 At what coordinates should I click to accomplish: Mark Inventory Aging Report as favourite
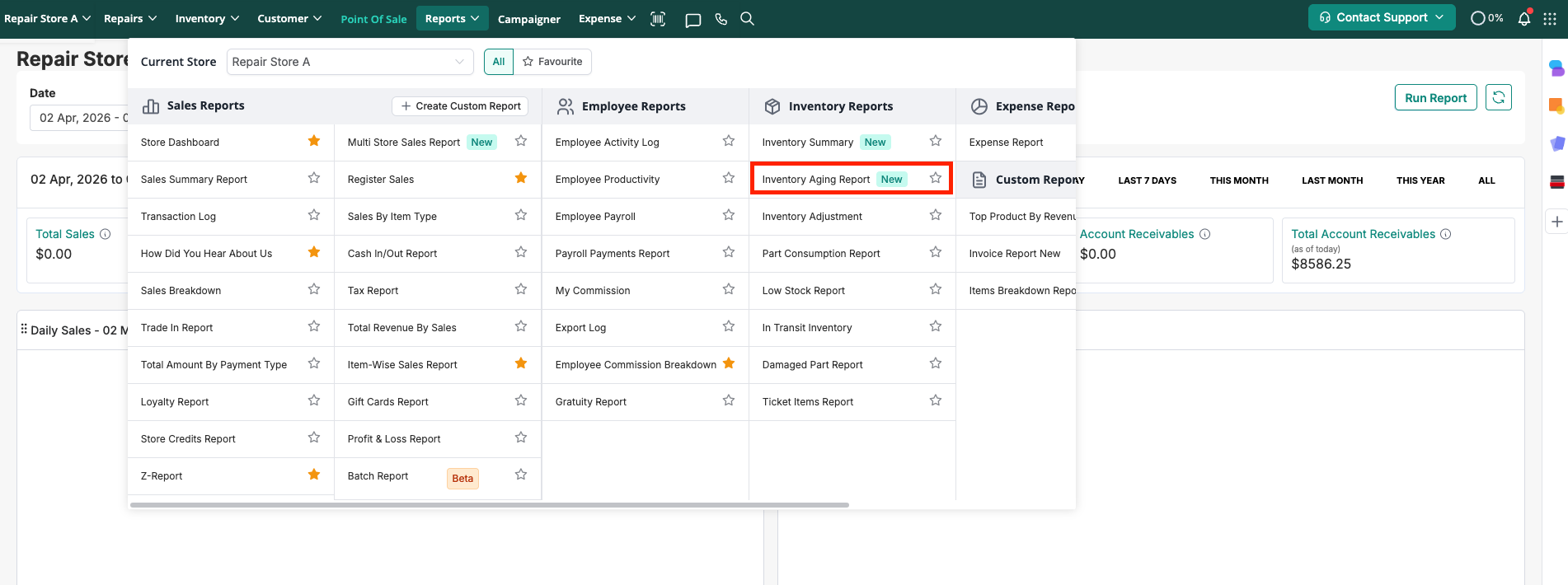[x=936, y=178]
